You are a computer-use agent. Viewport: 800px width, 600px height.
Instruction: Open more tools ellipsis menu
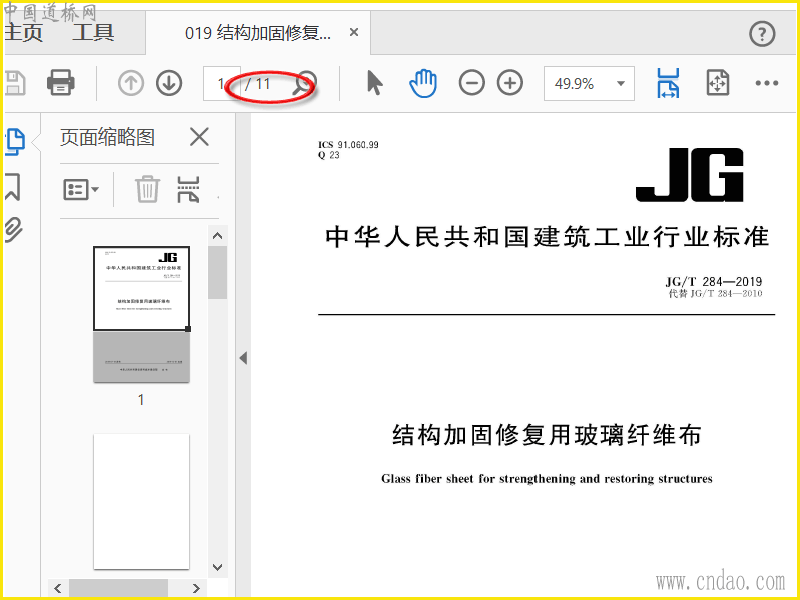[x=766, y=83]
